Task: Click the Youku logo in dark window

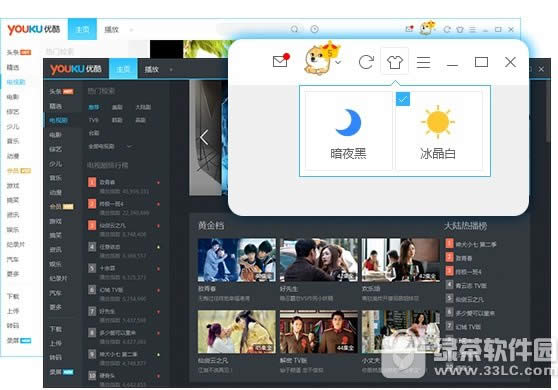Action: coord(75,69)
